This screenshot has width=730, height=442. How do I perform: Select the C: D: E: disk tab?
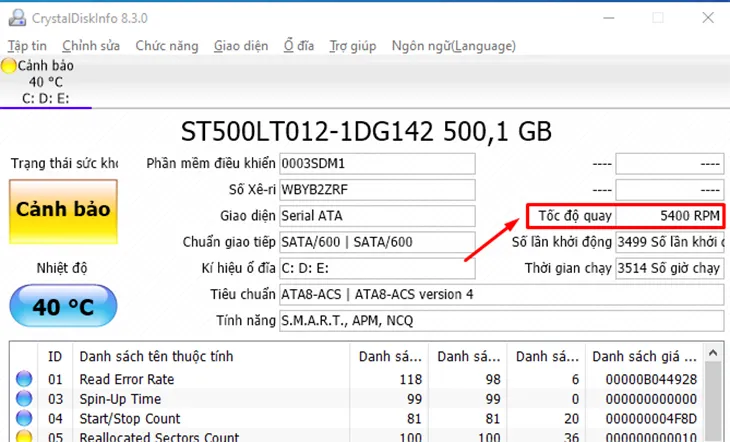pos(46,98)
